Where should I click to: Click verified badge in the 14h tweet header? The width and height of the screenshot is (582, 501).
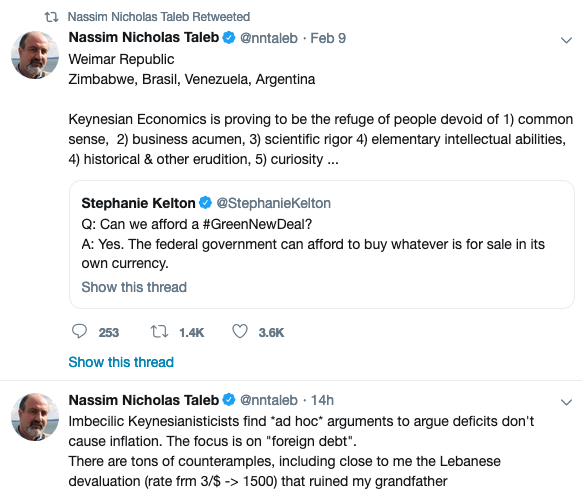pos(229,400)
